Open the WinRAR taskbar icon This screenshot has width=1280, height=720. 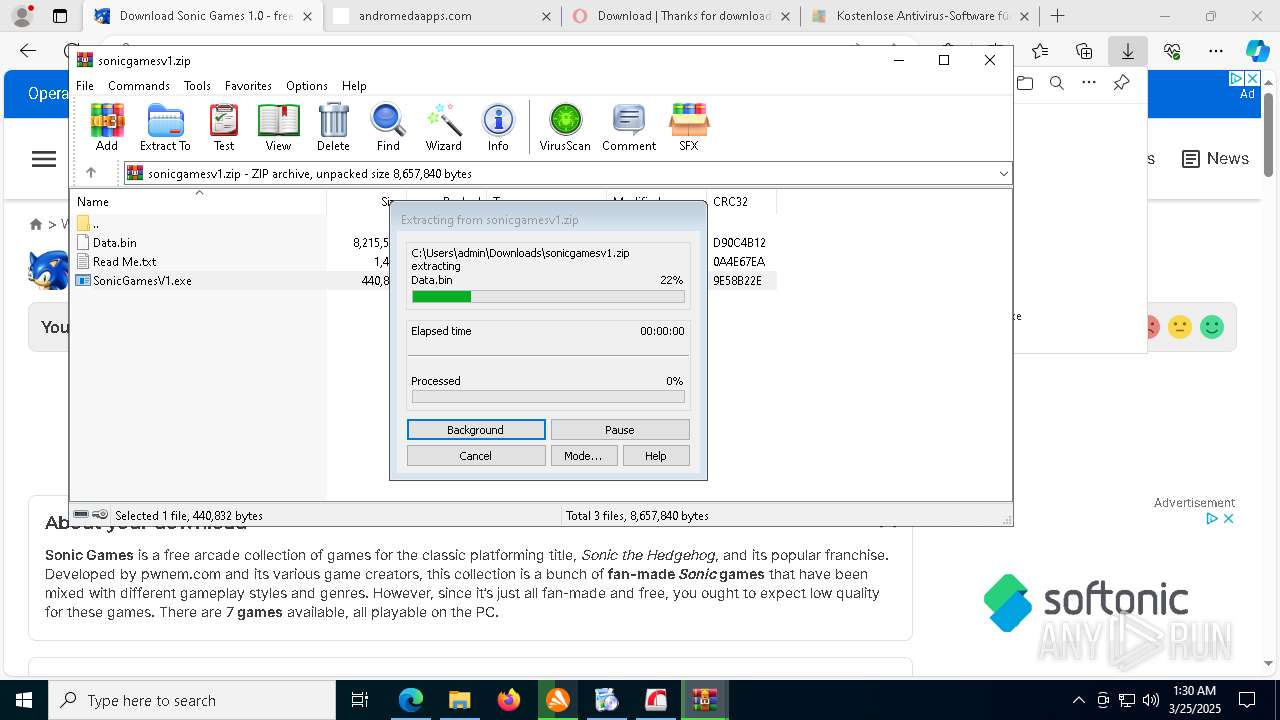tap(705, 700)
